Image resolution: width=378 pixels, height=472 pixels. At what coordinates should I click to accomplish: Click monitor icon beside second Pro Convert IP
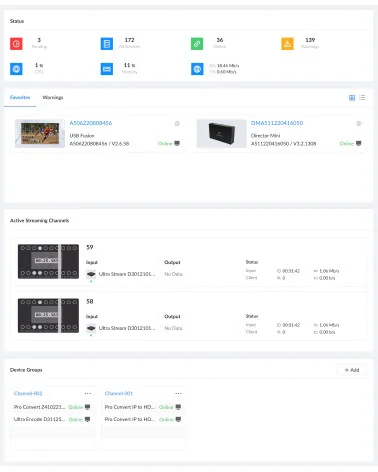tap(178, 419)
